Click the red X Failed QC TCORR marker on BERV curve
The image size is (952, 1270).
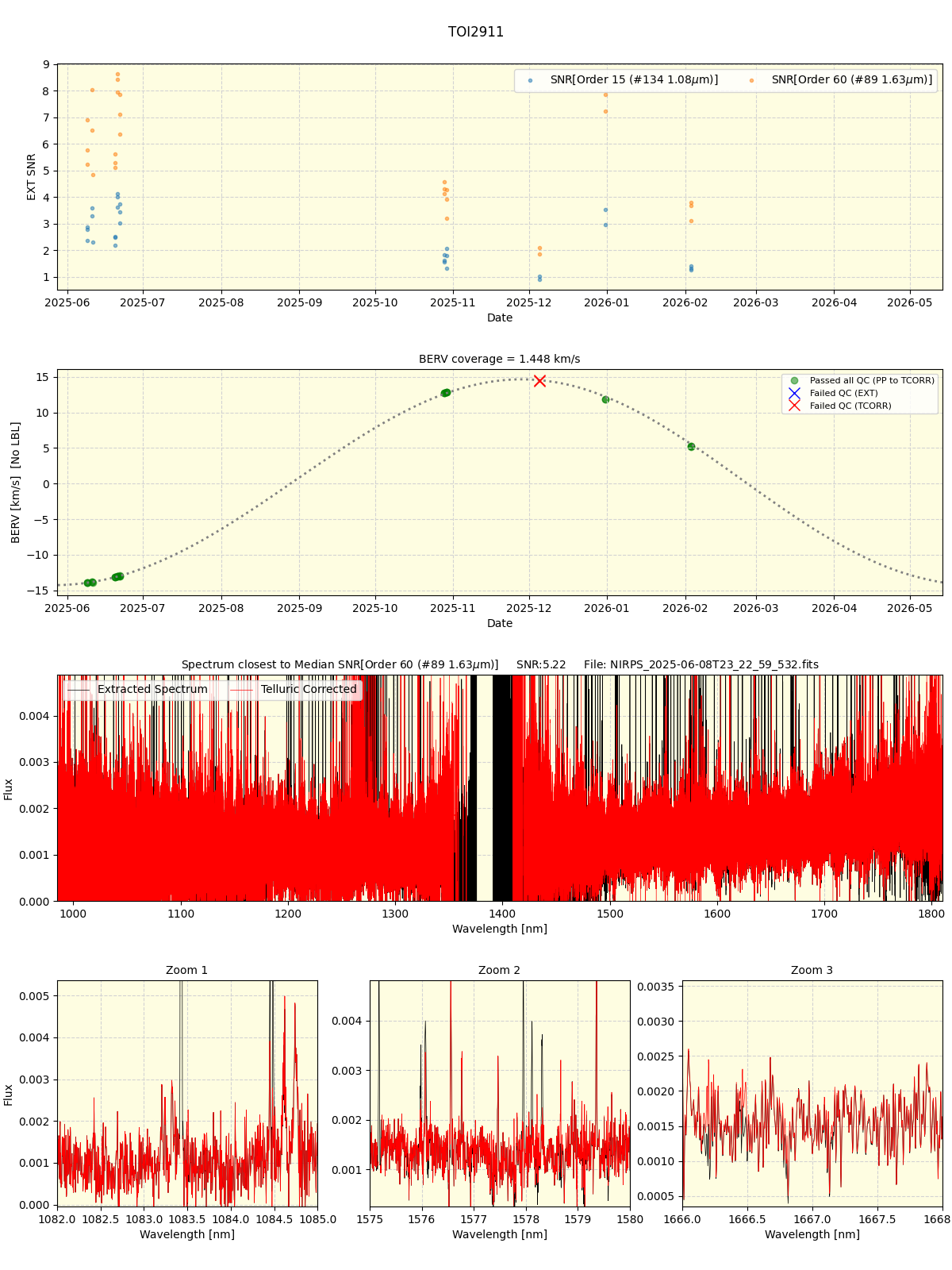click(539, 381)
